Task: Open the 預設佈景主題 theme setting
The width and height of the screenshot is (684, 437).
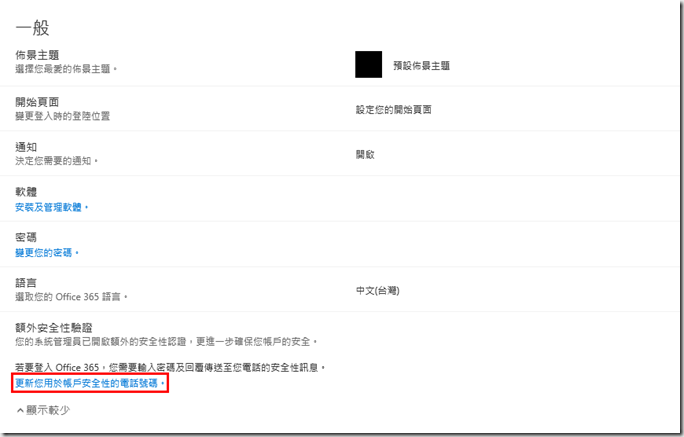Action: point(421,66)
